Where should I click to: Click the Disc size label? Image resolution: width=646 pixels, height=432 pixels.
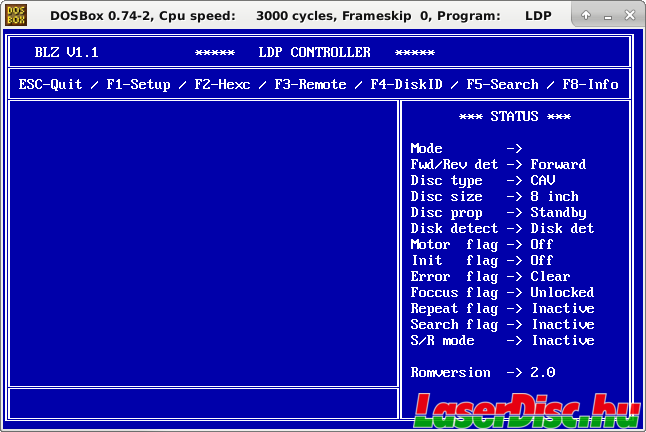tap(446, 196)
